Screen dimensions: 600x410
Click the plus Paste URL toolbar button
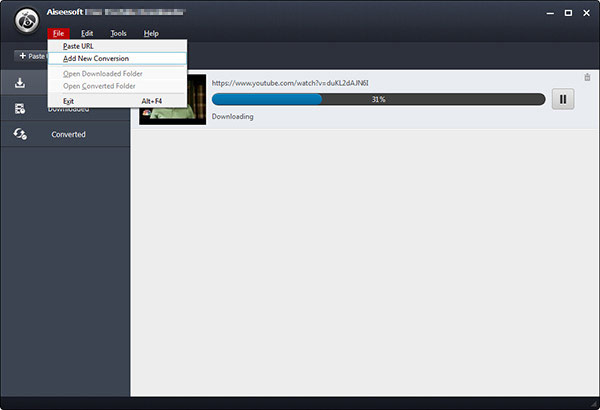tap(31, 56)
